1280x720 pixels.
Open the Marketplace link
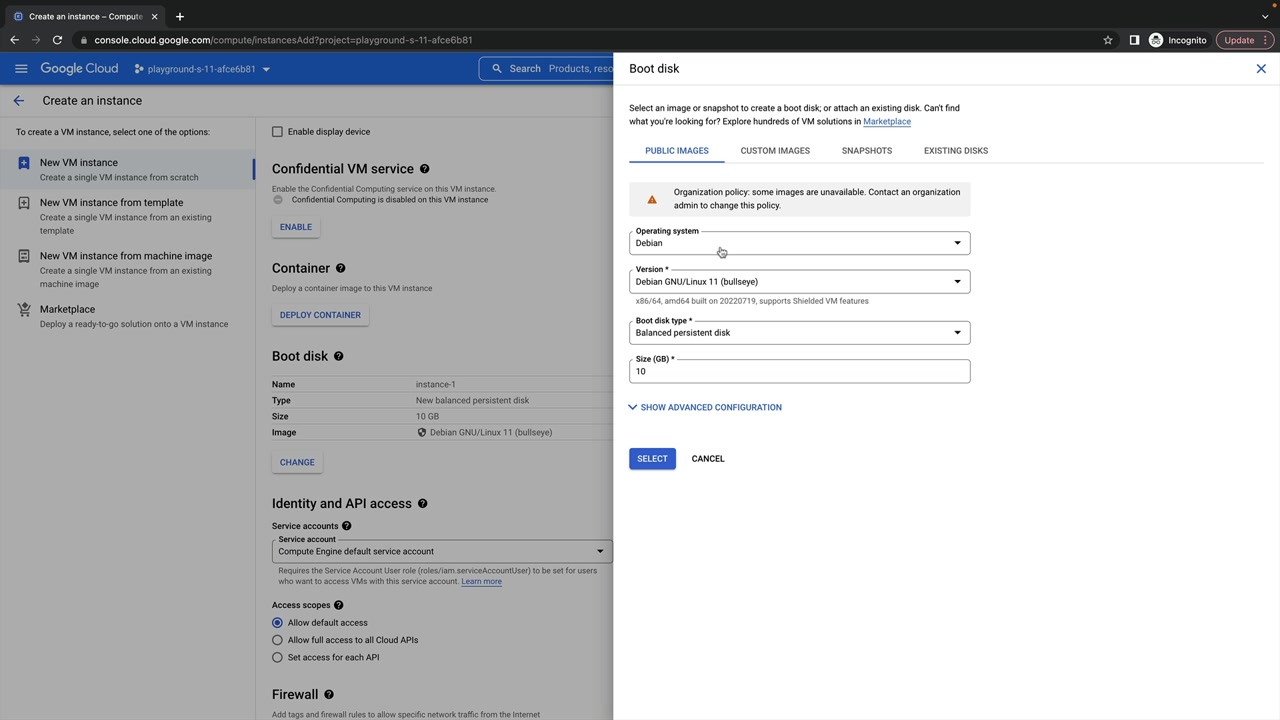tap(886, 122)
